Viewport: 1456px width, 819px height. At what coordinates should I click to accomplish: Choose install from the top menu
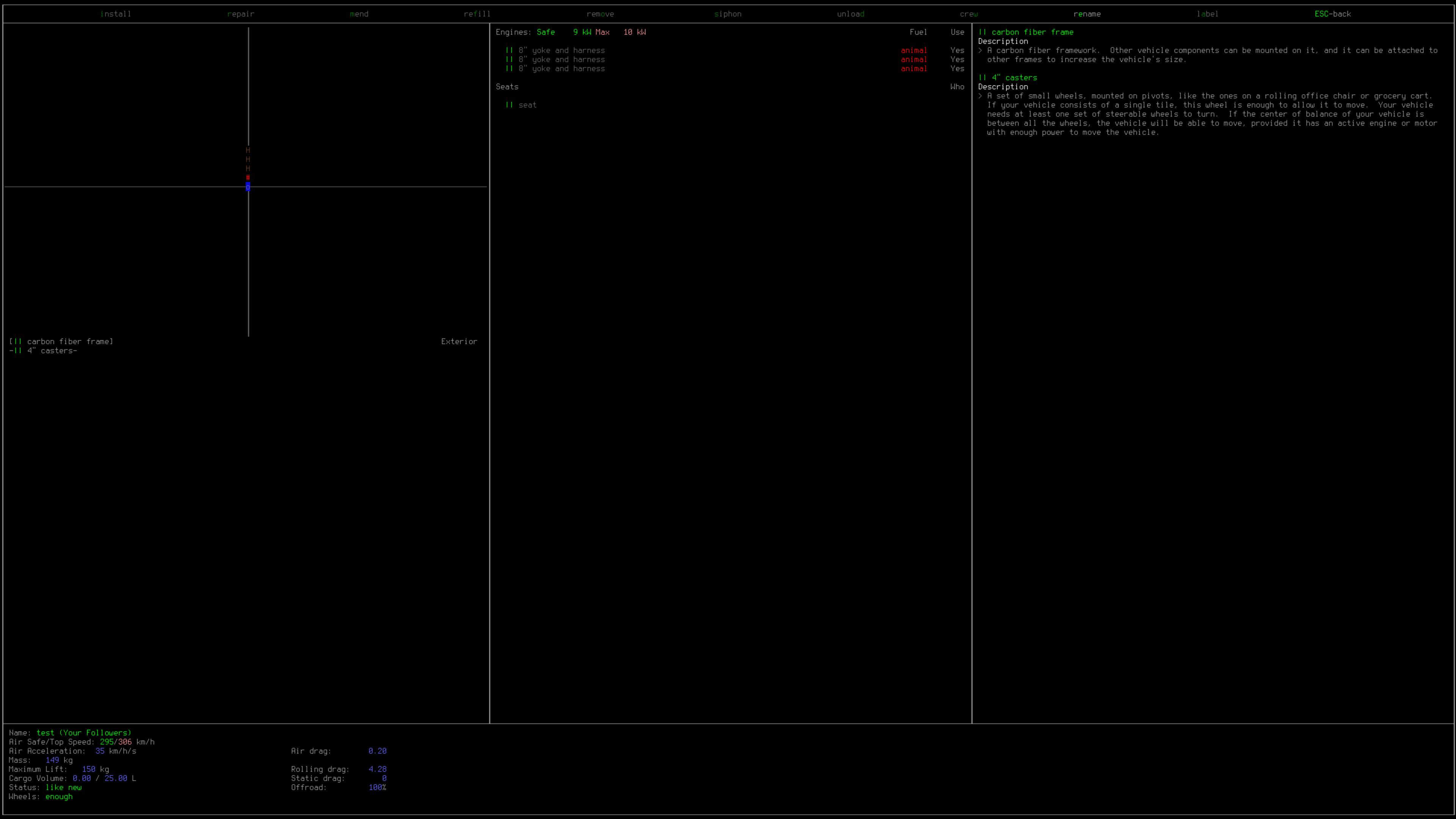click(x=115, y=14)
